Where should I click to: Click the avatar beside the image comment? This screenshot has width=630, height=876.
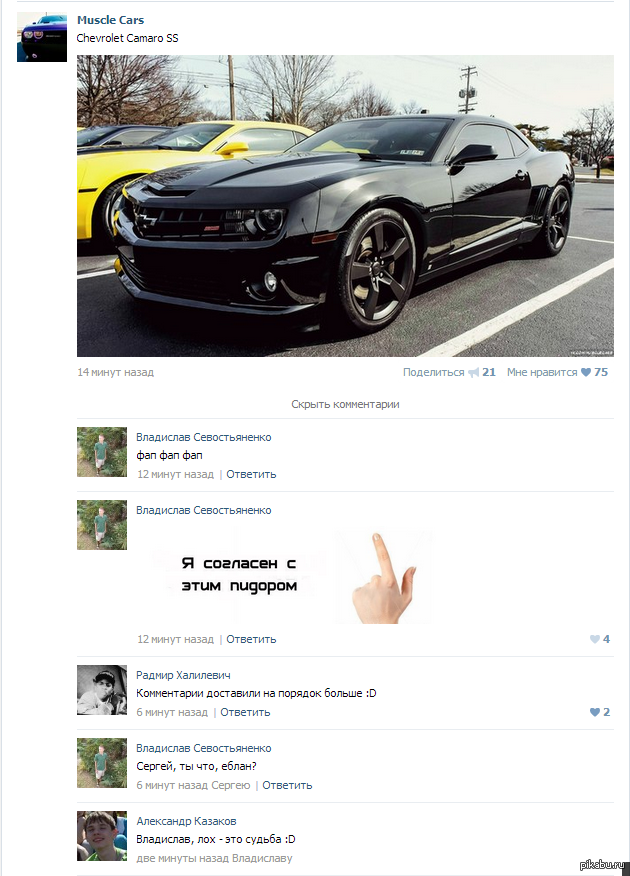pyautogui.click(x=102, y=525)
